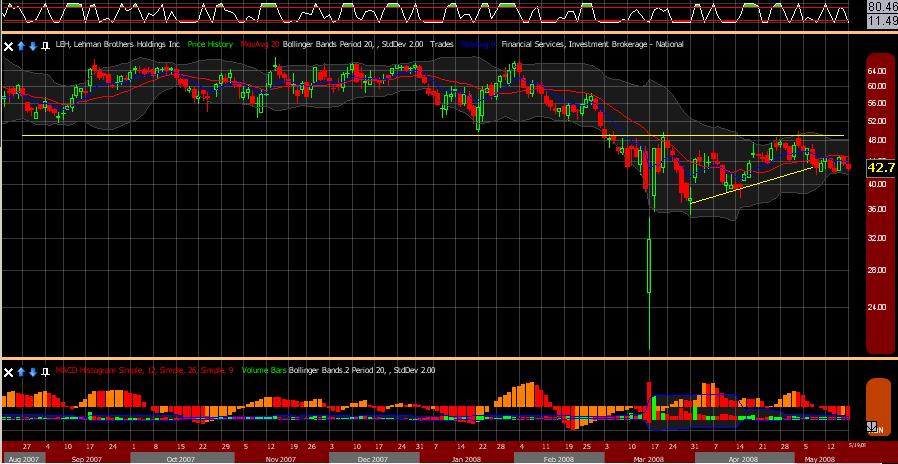Click the 64.00 price scale label
The image size is (898, 464).
coord(879,71)
